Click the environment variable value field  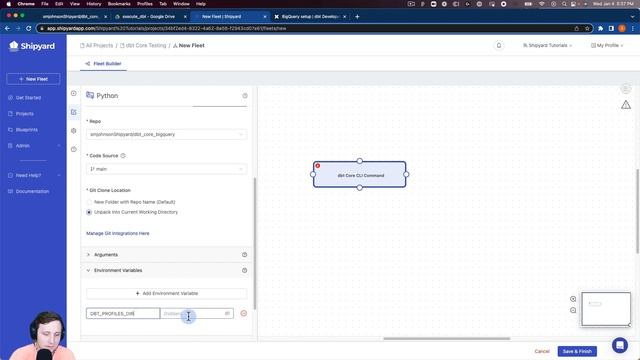coord(197,313)
